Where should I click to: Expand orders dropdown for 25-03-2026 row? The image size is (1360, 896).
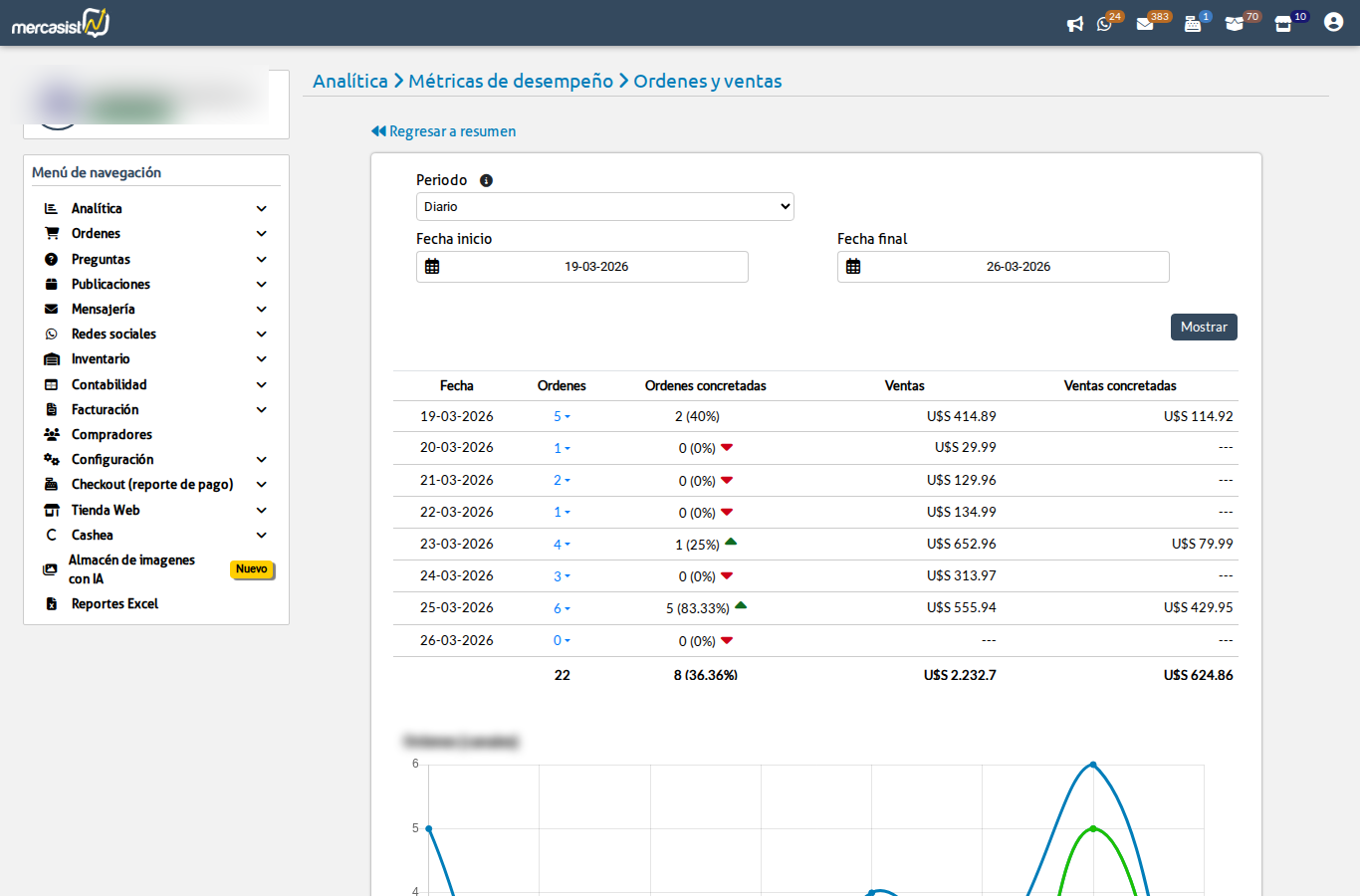(562, 608)
